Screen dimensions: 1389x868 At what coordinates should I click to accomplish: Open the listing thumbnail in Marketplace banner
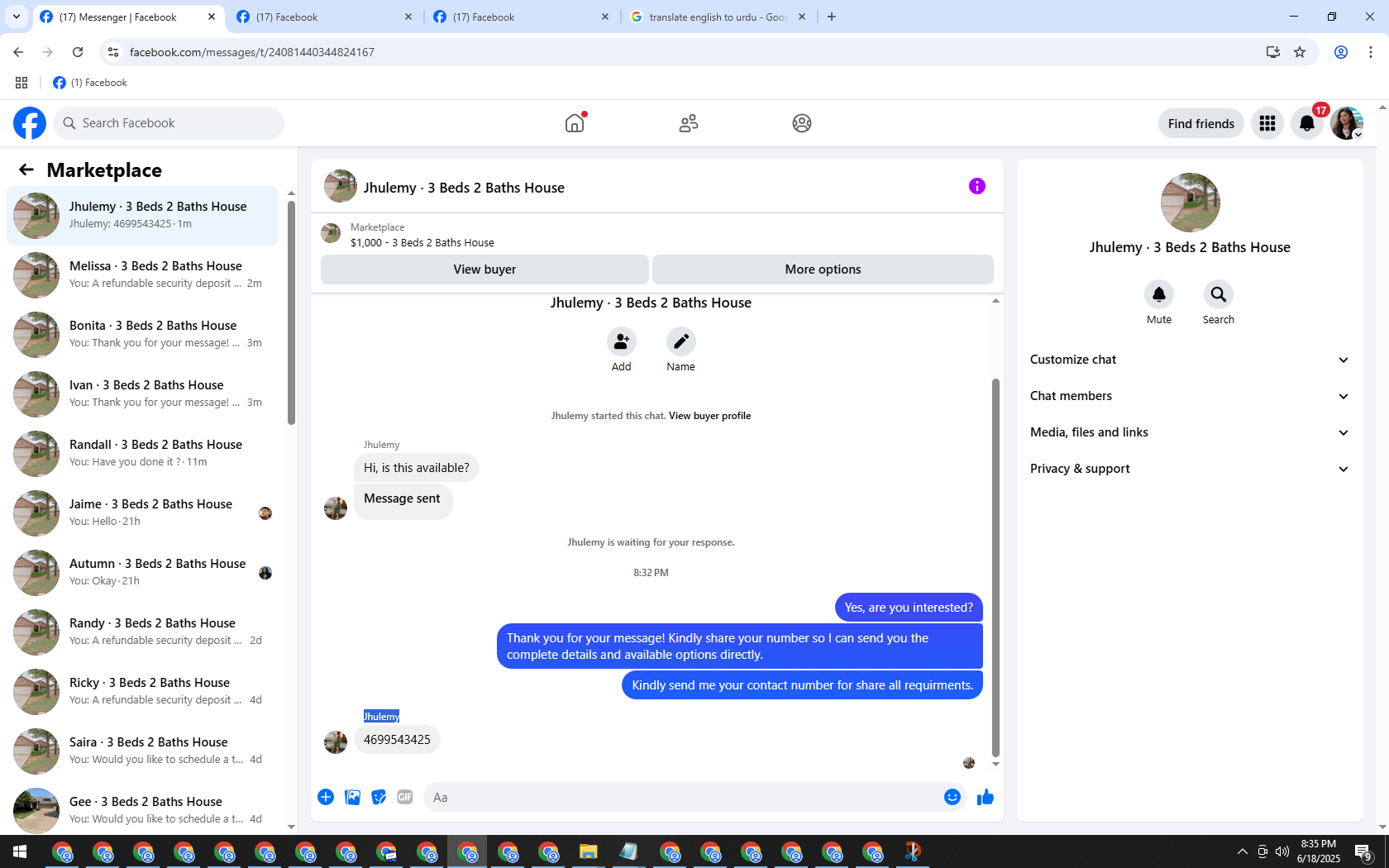331,233
